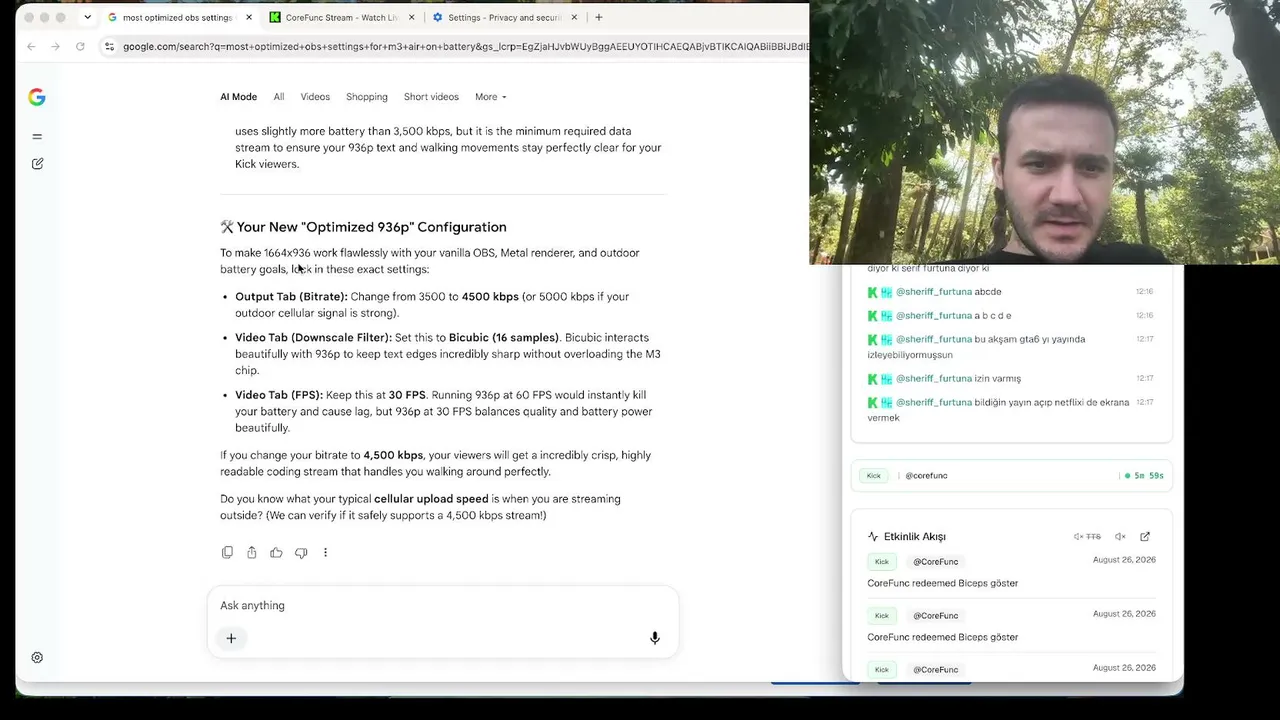The height and width of the screenshot is (720, 1280).
Task: View site information in address bar
Action: pyautogui.click(x=108, y=46)
